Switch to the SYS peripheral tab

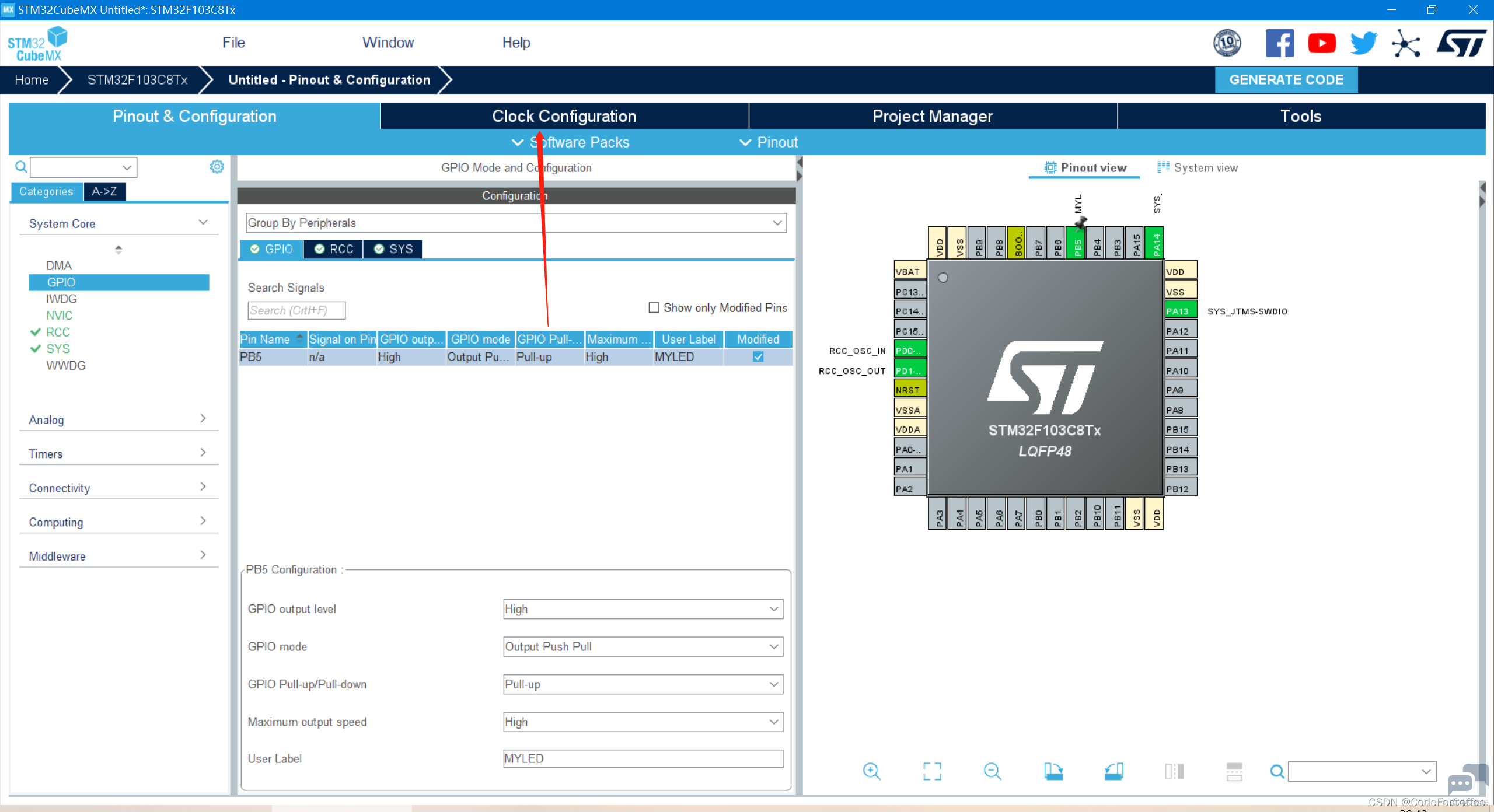(x=393, y=249)
